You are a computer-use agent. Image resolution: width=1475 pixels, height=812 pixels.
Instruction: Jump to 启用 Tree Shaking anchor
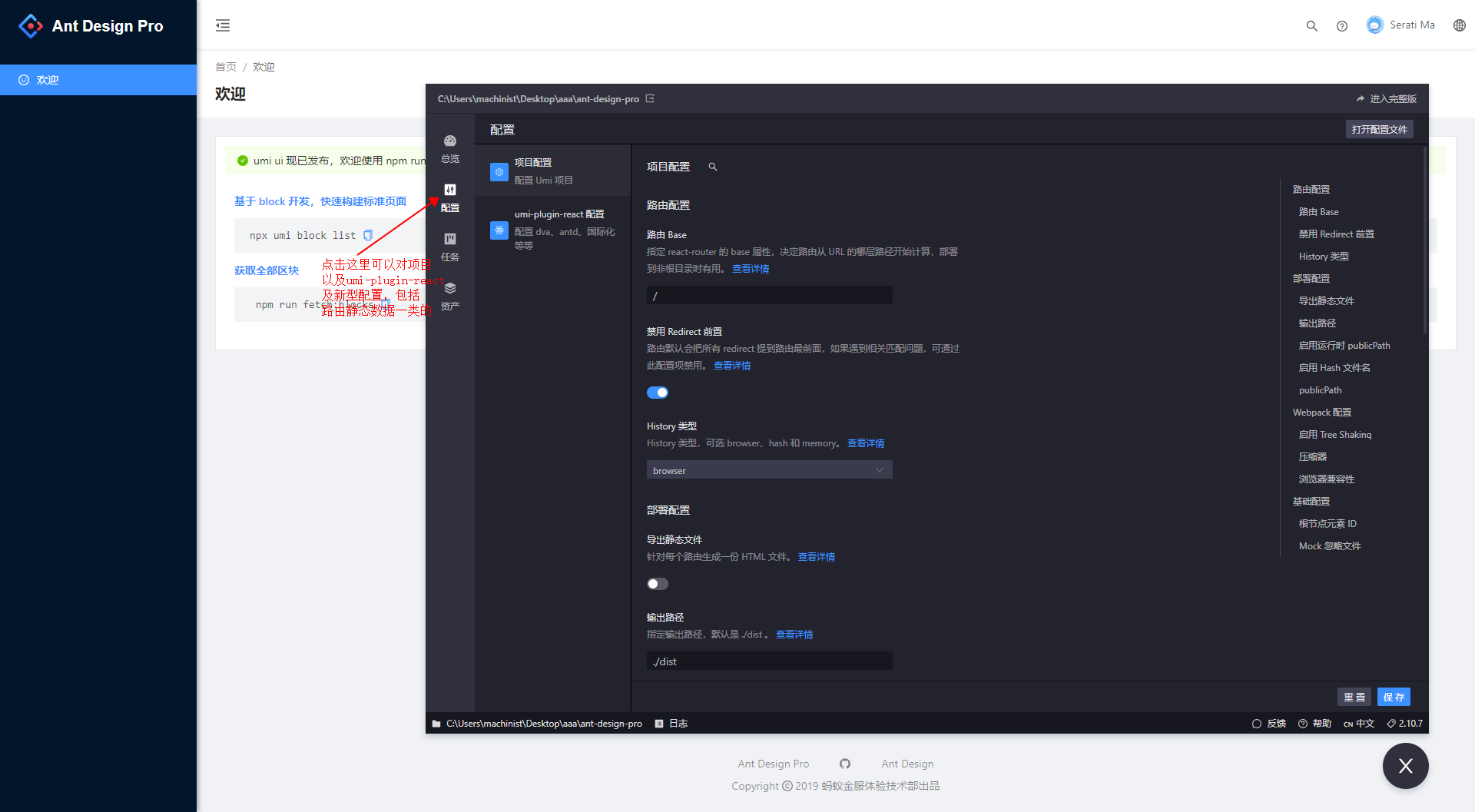(x=1335, y=435)
